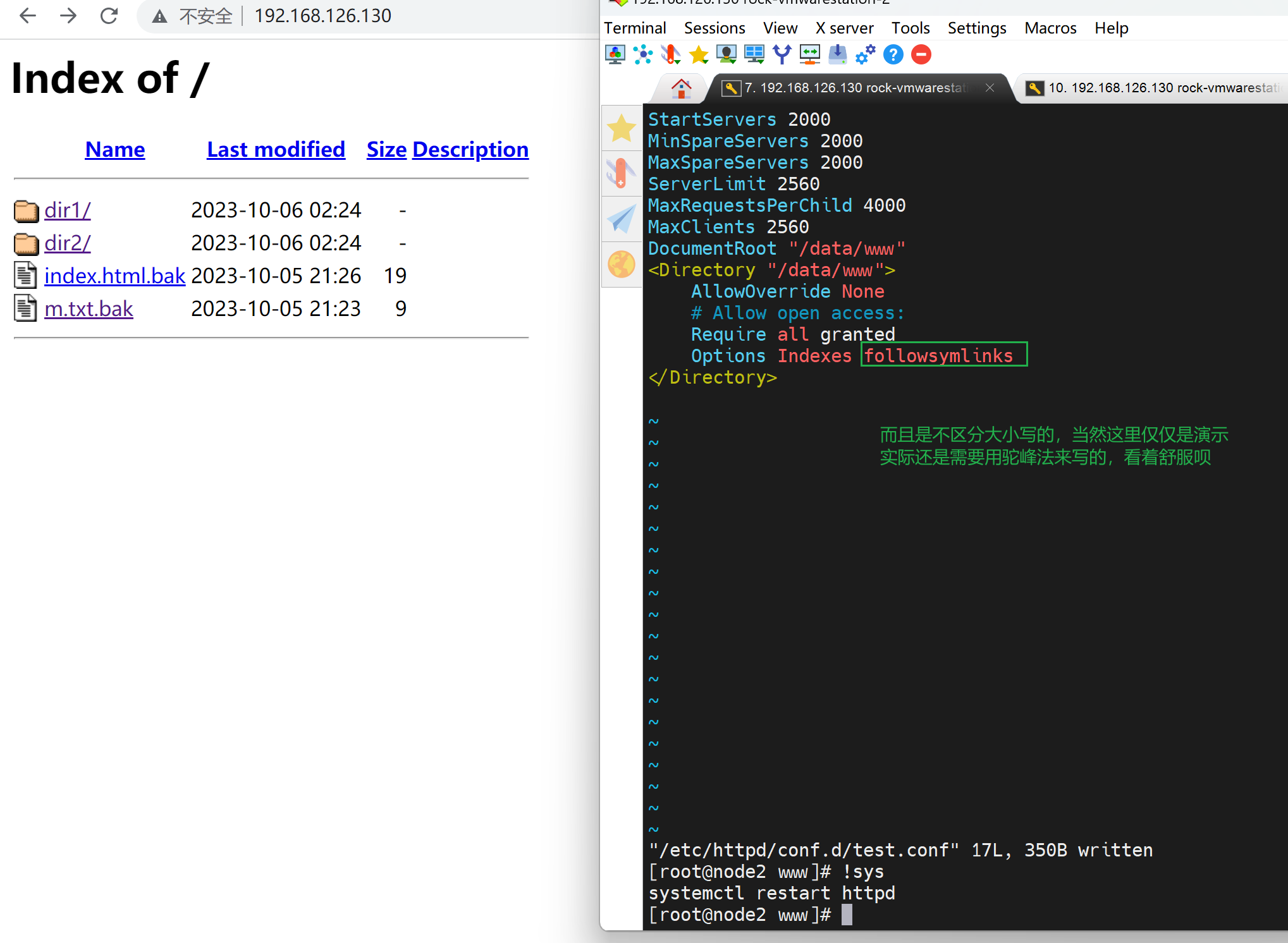Viewport: 1288px width, 943px height.
Task: Click the split-view MultiExec fork icon
Action: click(782, 55)
